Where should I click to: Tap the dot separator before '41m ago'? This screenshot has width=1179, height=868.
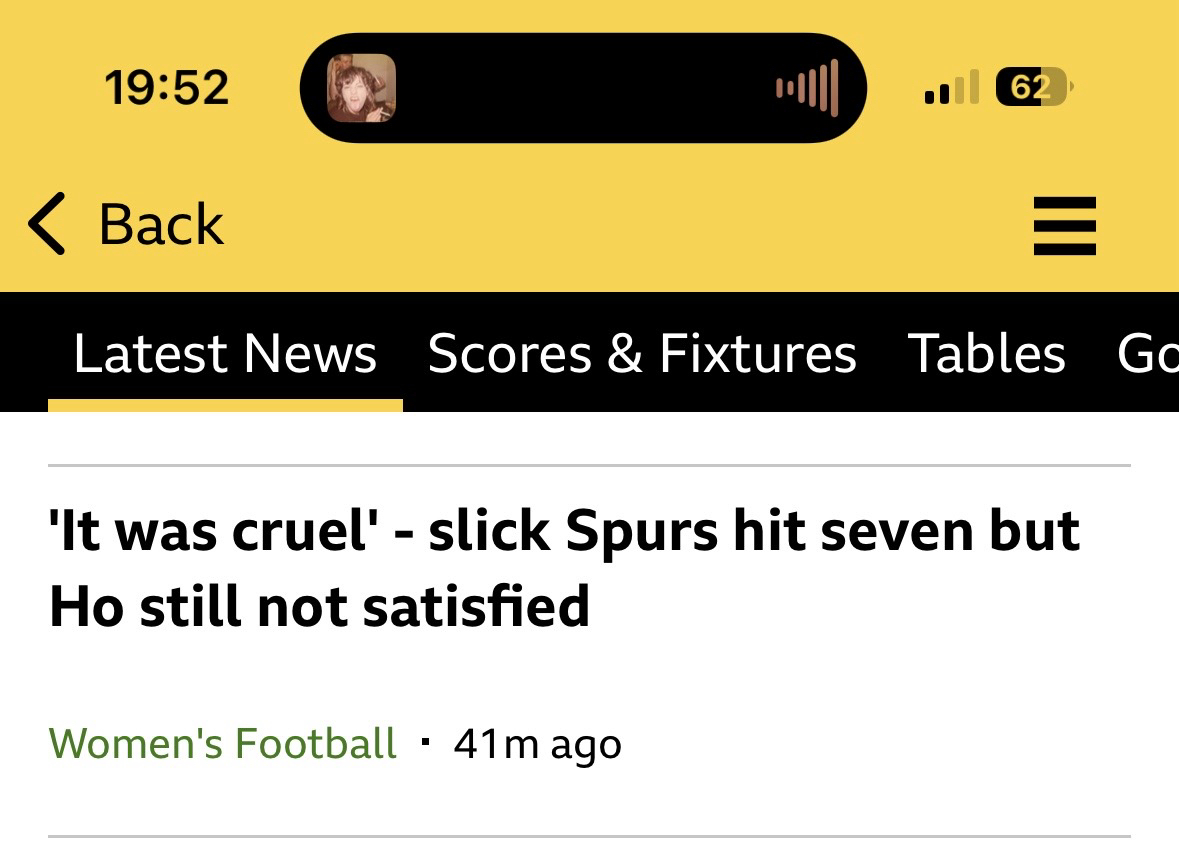[427, 743]
